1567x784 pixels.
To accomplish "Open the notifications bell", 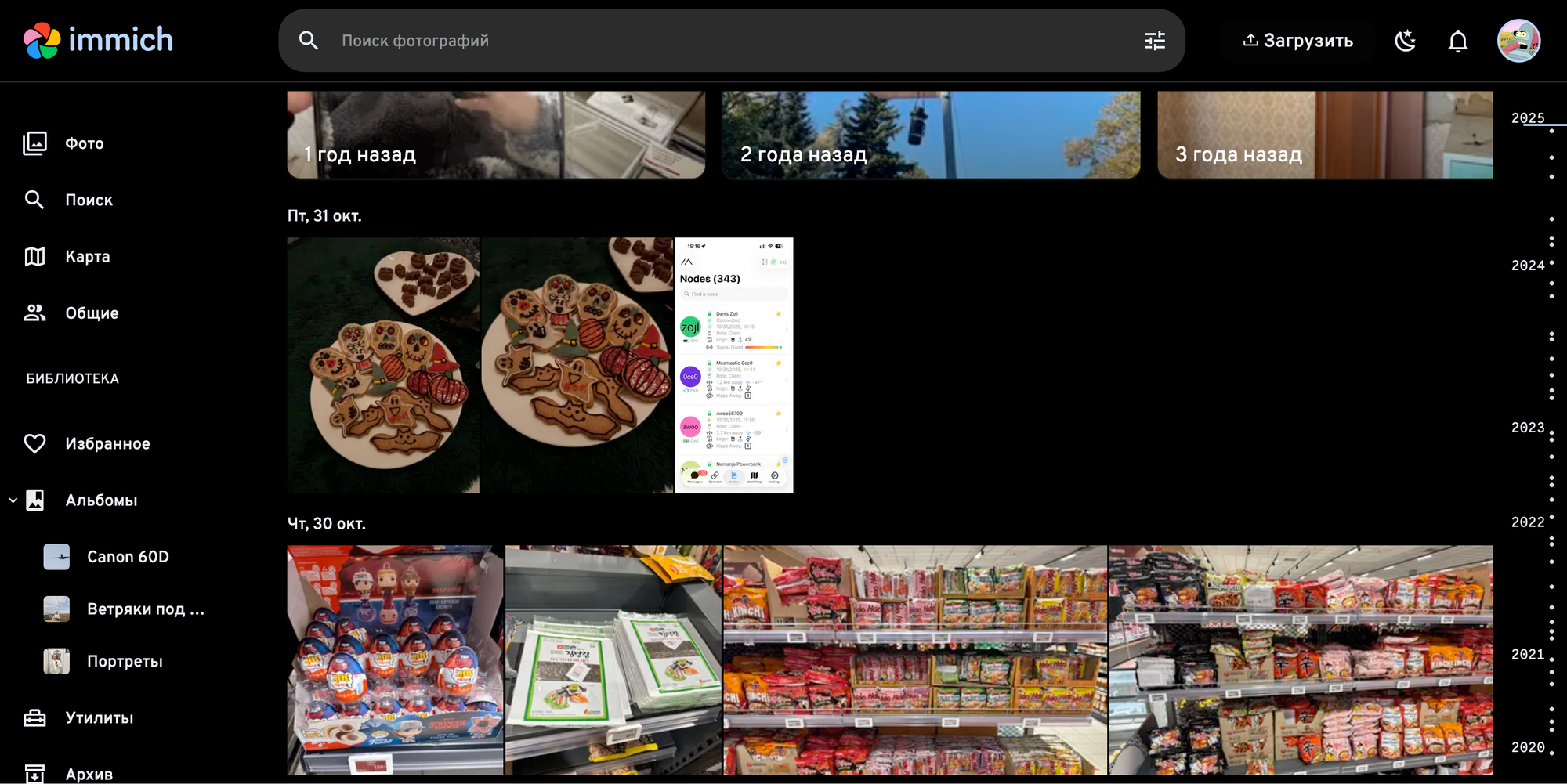I will tap(1457, 41).
